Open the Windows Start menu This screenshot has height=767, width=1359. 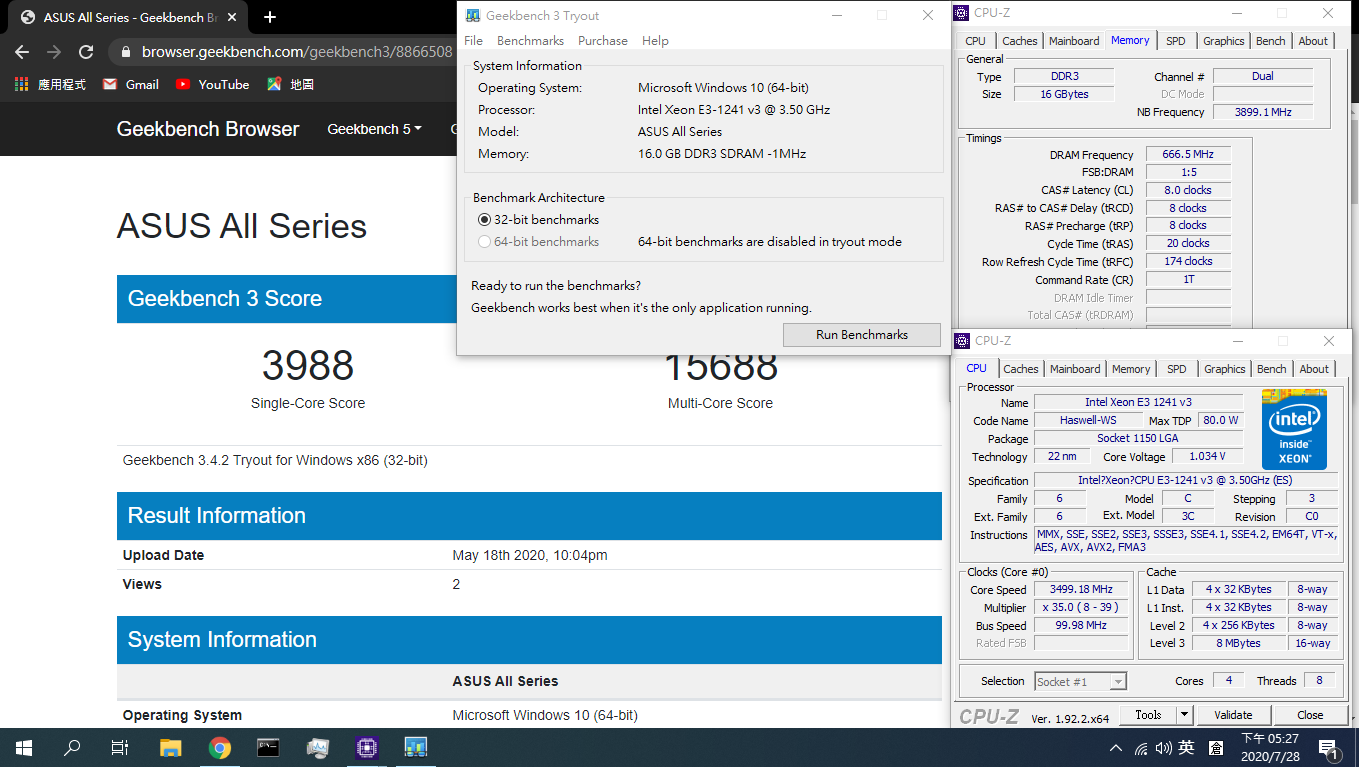(23, 747)
